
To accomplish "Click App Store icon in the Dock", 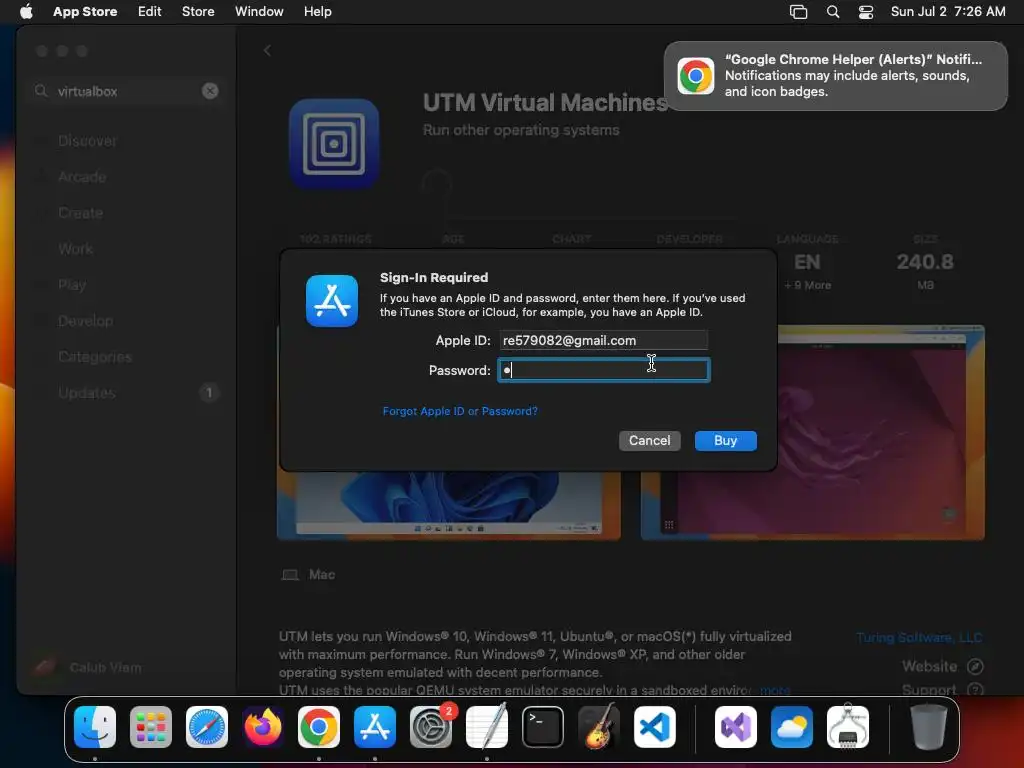I will click(375, 727).
